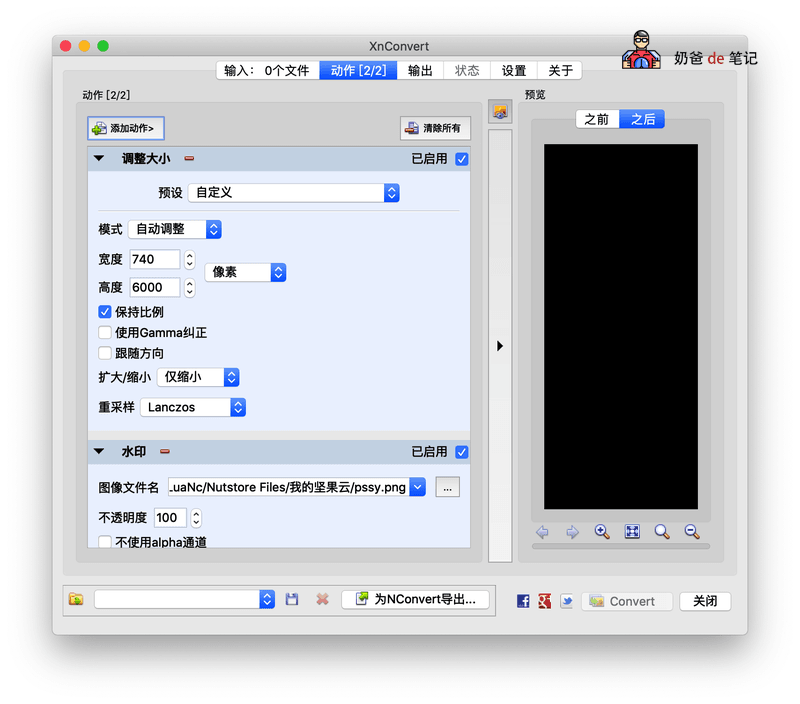Show the 之后 after preview
The height and width of the screenshot is (704, 800).
642,119
